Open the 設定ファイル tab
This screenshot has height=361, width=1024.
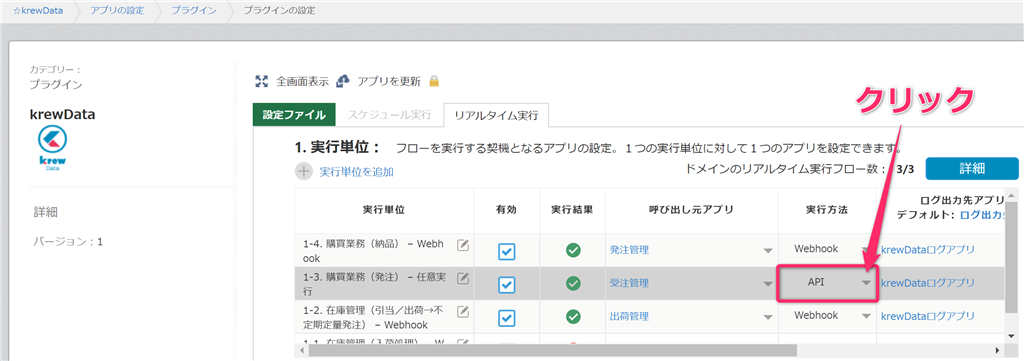(294, 114)
